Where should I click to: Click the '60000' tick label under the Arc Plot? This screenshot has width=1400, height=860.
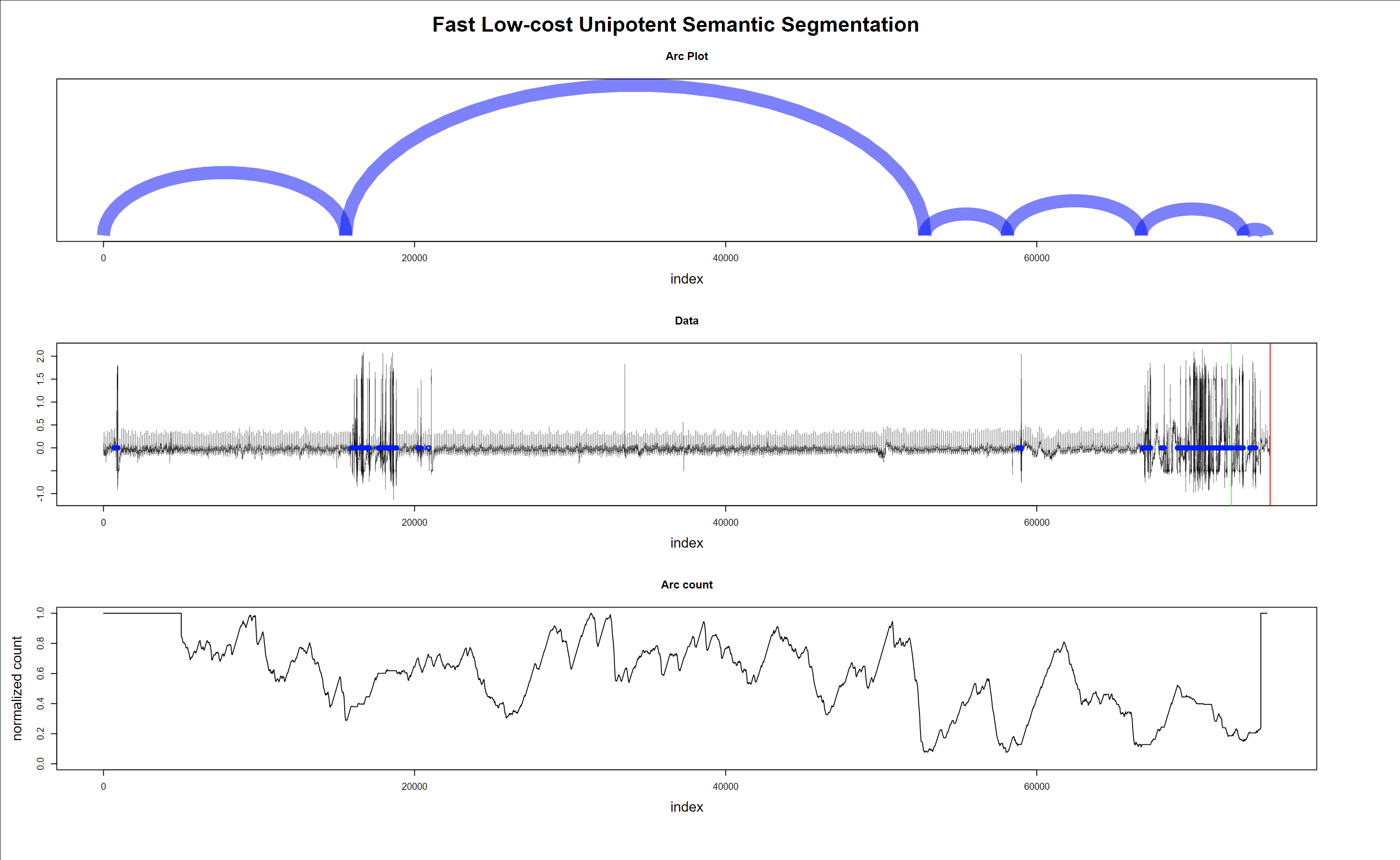click(1036, 258)
